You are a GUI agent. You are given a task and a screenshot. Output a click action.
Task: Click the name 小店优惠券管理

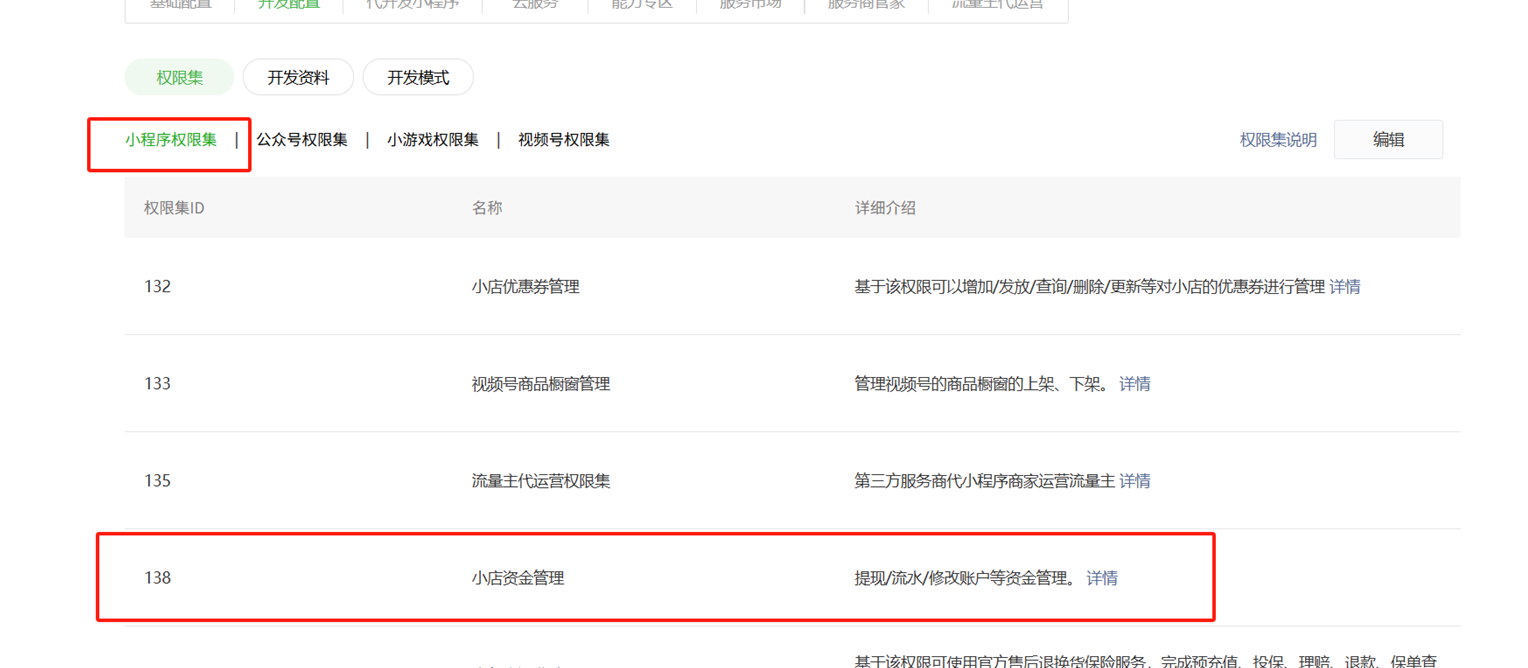[x=526, y=287]
